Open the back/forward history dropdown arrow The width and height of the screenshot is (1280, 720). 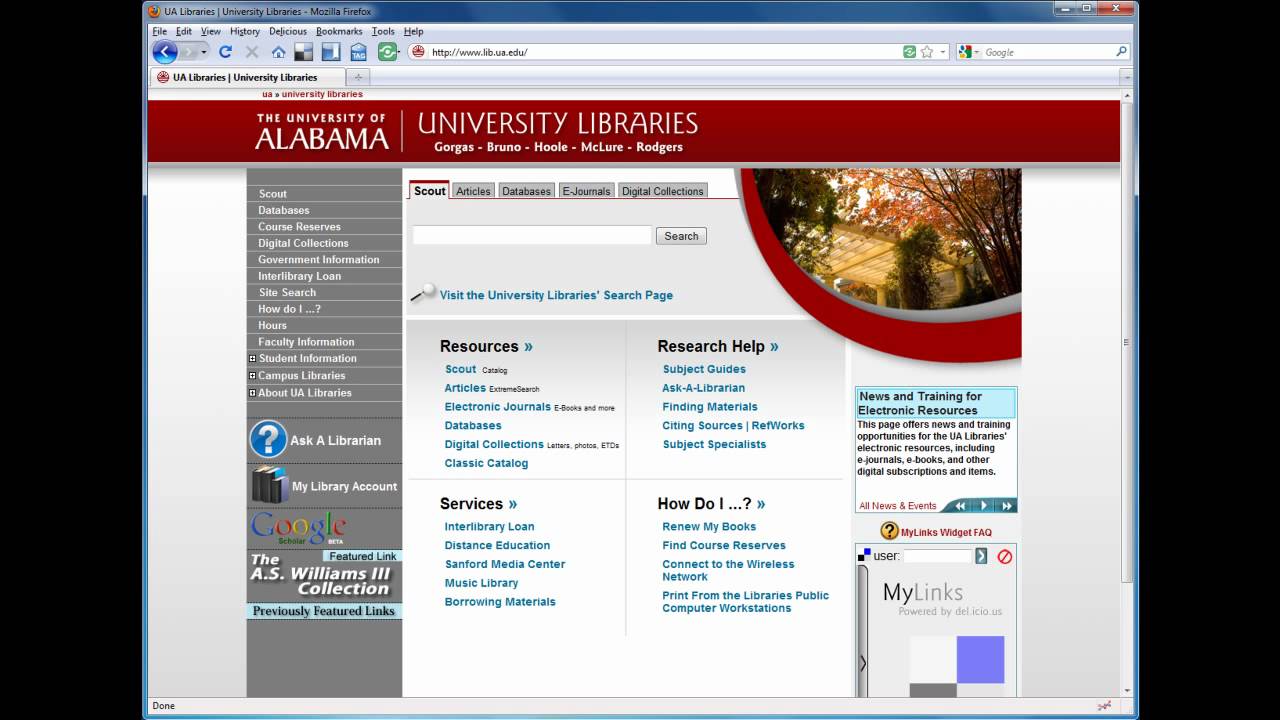(204, 52)
